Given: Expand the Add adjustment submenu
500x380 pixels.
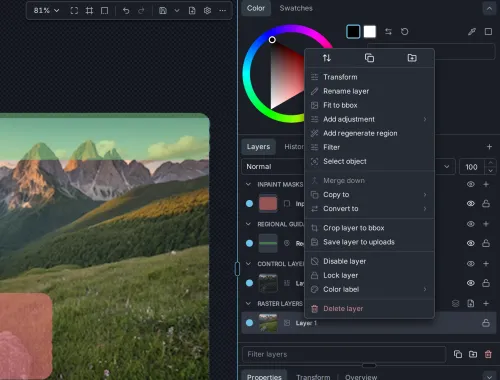Looking at the screenshot, I should point(369,119).
